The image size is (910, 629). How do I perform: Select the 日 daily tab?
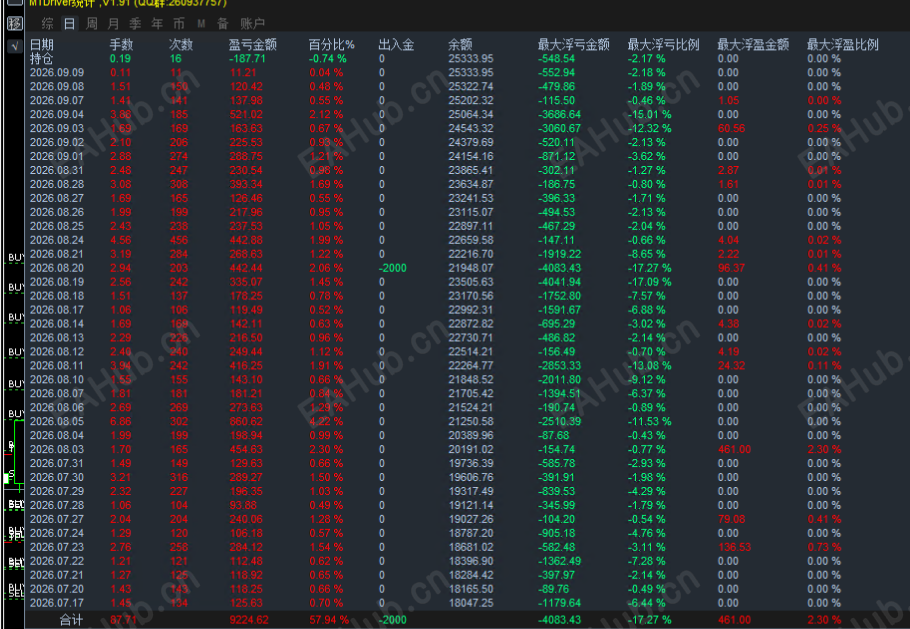pos(69,24)
